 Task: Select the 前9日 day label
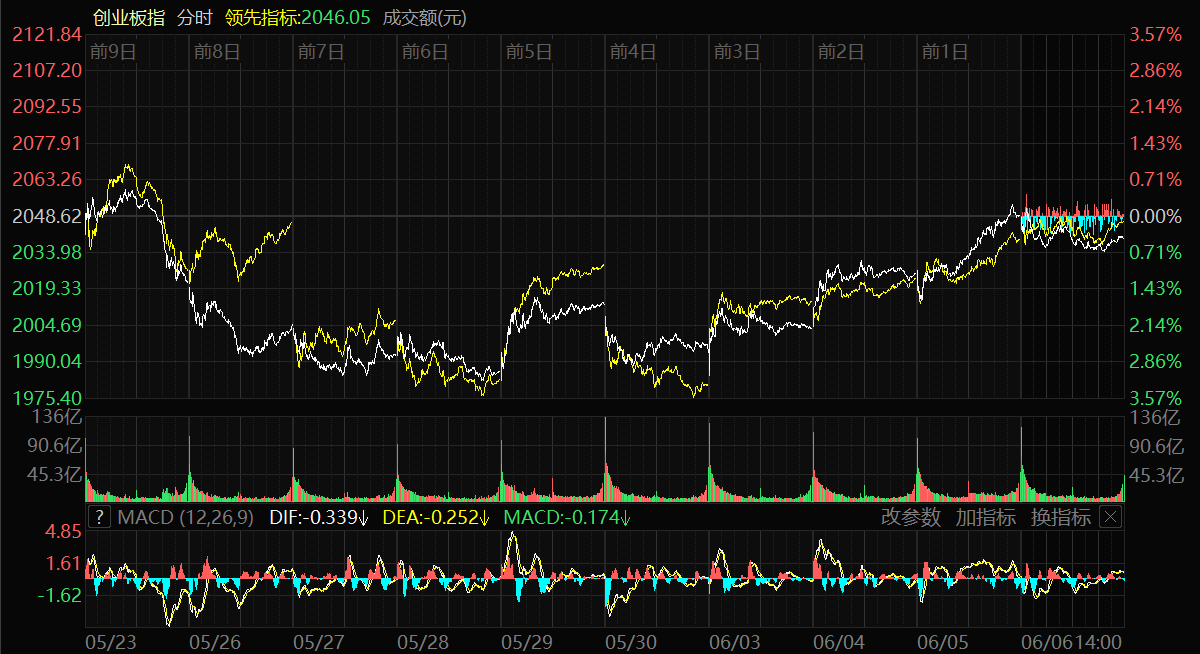[112, 51]
